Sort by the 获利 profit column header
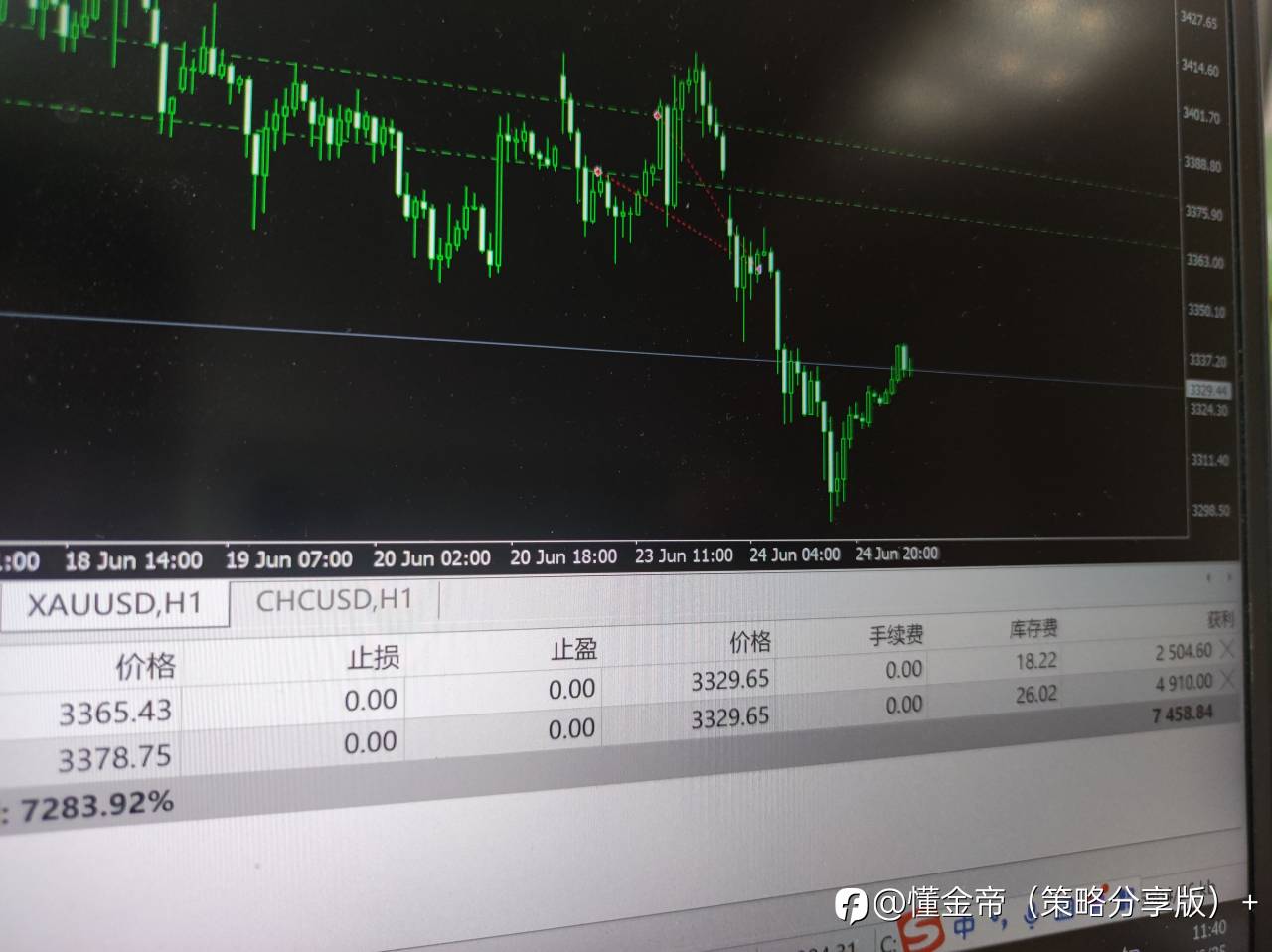 click(1220, 620)
